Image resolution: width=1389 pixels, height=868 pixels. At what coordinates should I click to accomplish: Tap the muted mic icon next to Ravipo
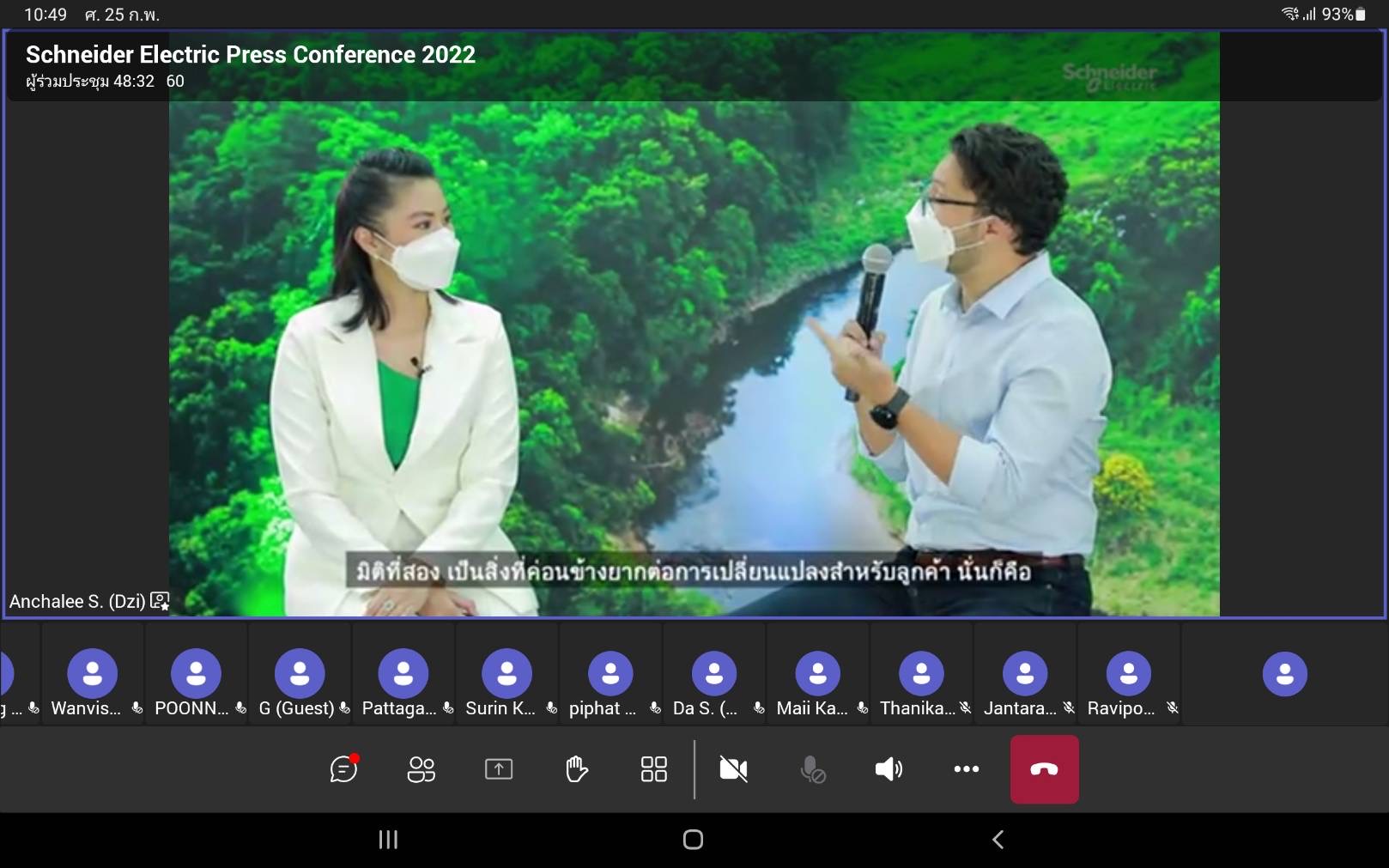[x=1173, y=708]
